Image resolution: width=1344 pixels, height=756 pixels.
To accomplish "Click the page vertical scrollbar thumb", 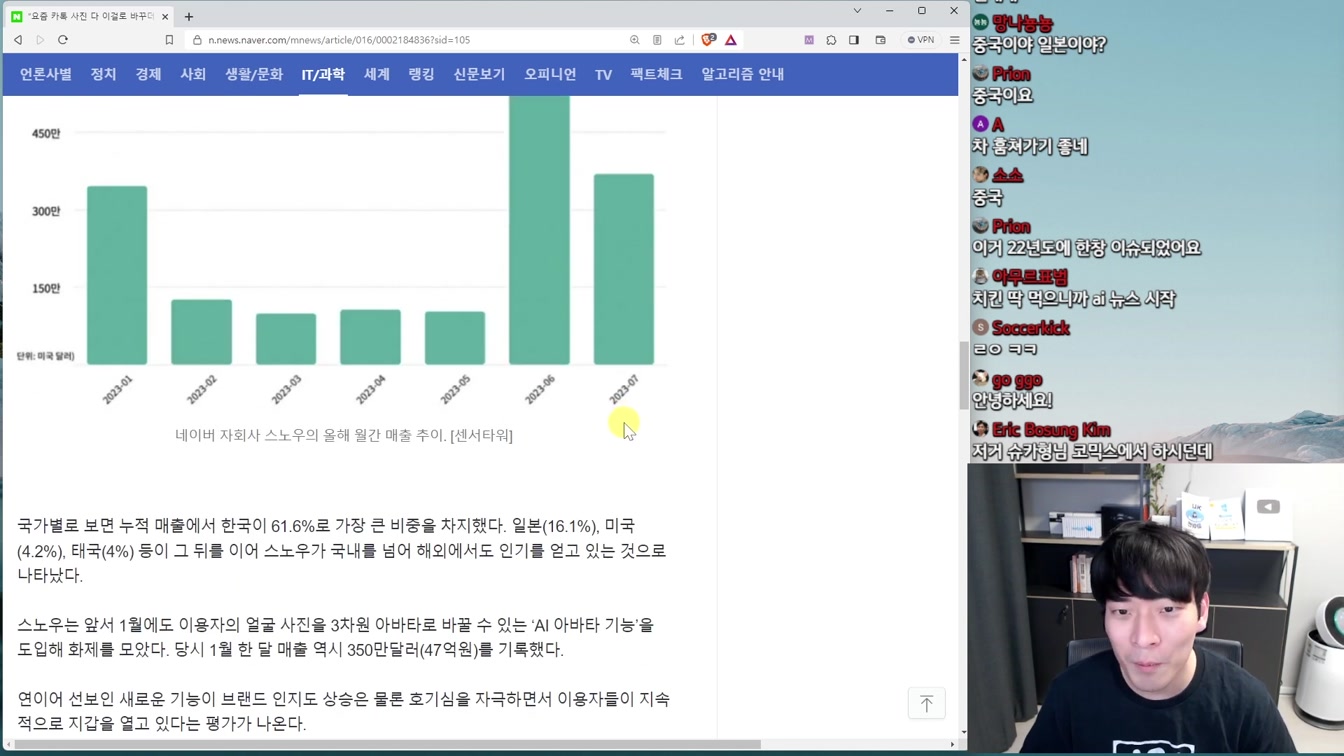I will (x=964, y=376).
